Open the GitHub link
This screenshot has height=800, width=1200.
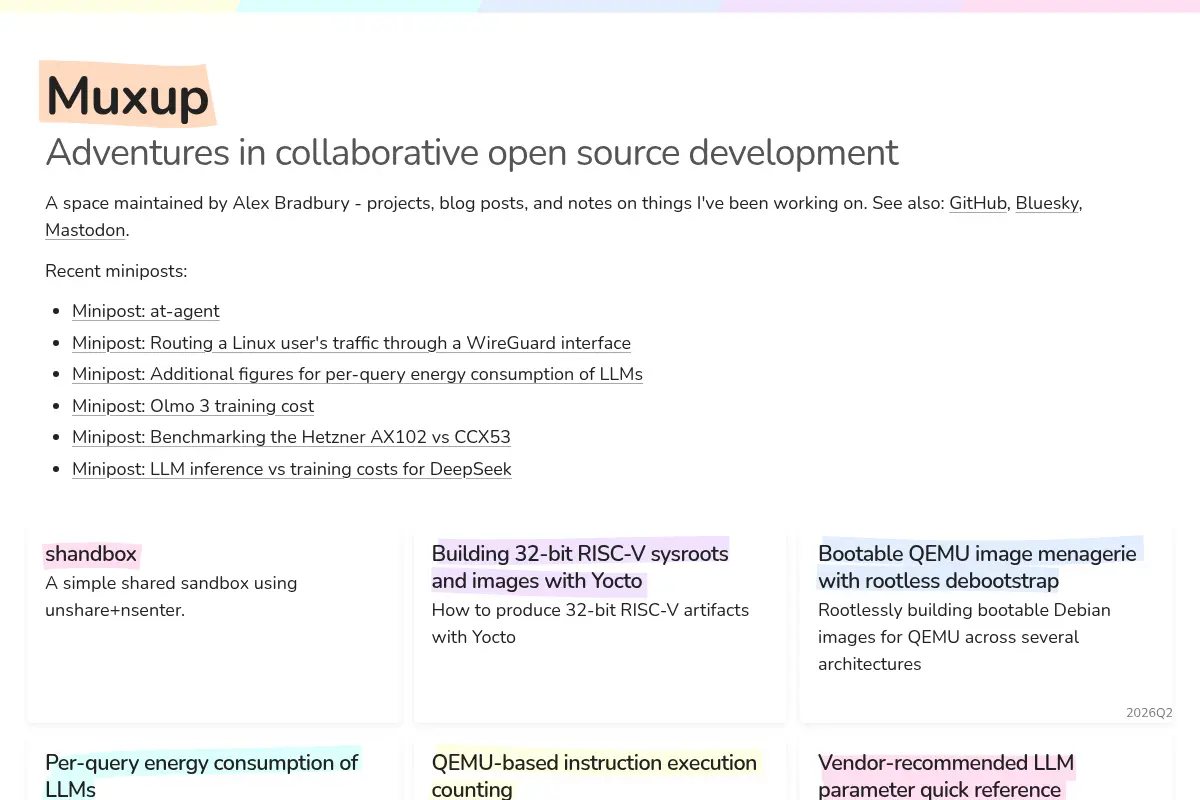click(978, 203)
